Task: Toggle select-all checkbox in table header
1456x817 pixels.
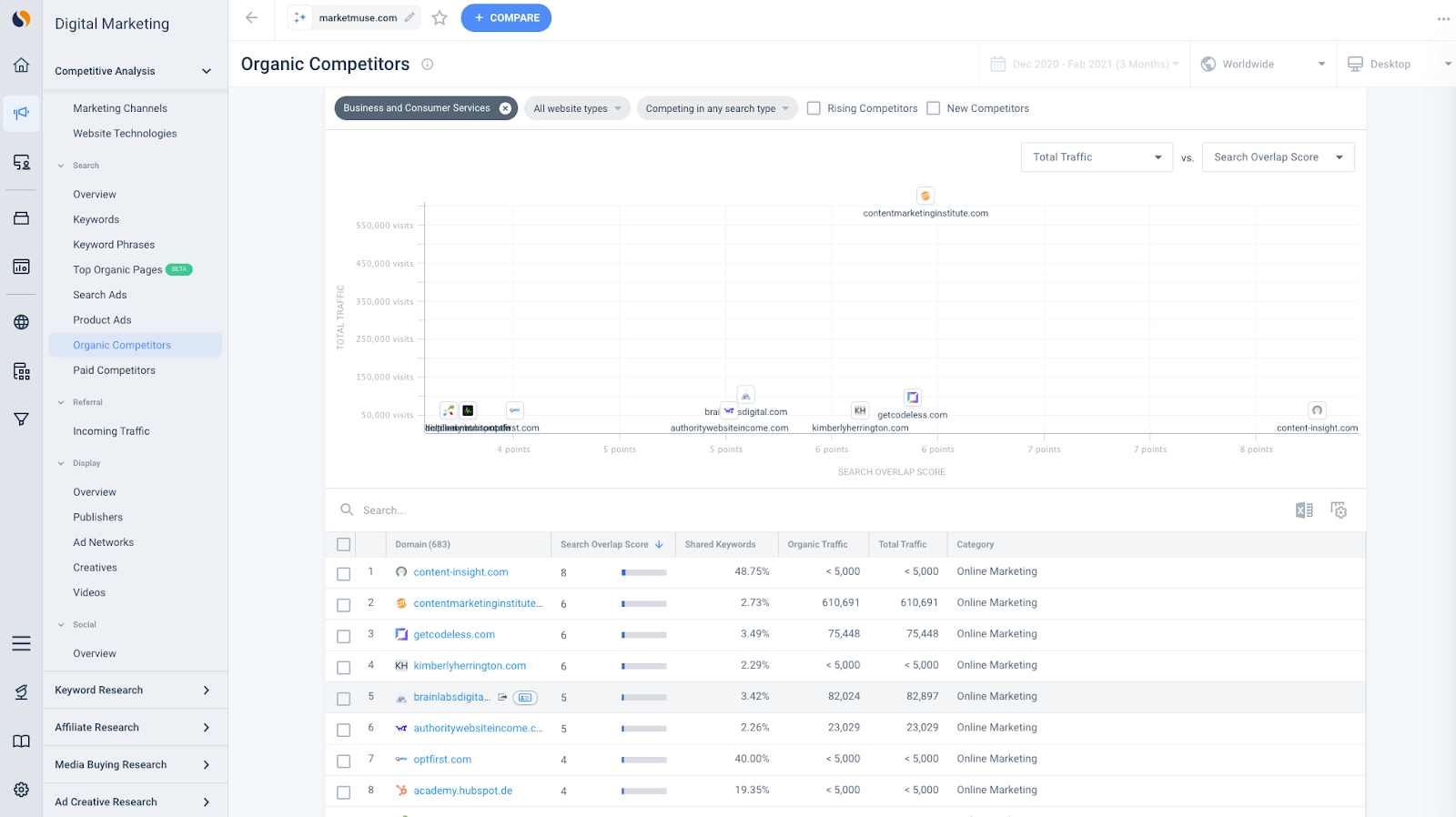Action: [x=343, y=544]
